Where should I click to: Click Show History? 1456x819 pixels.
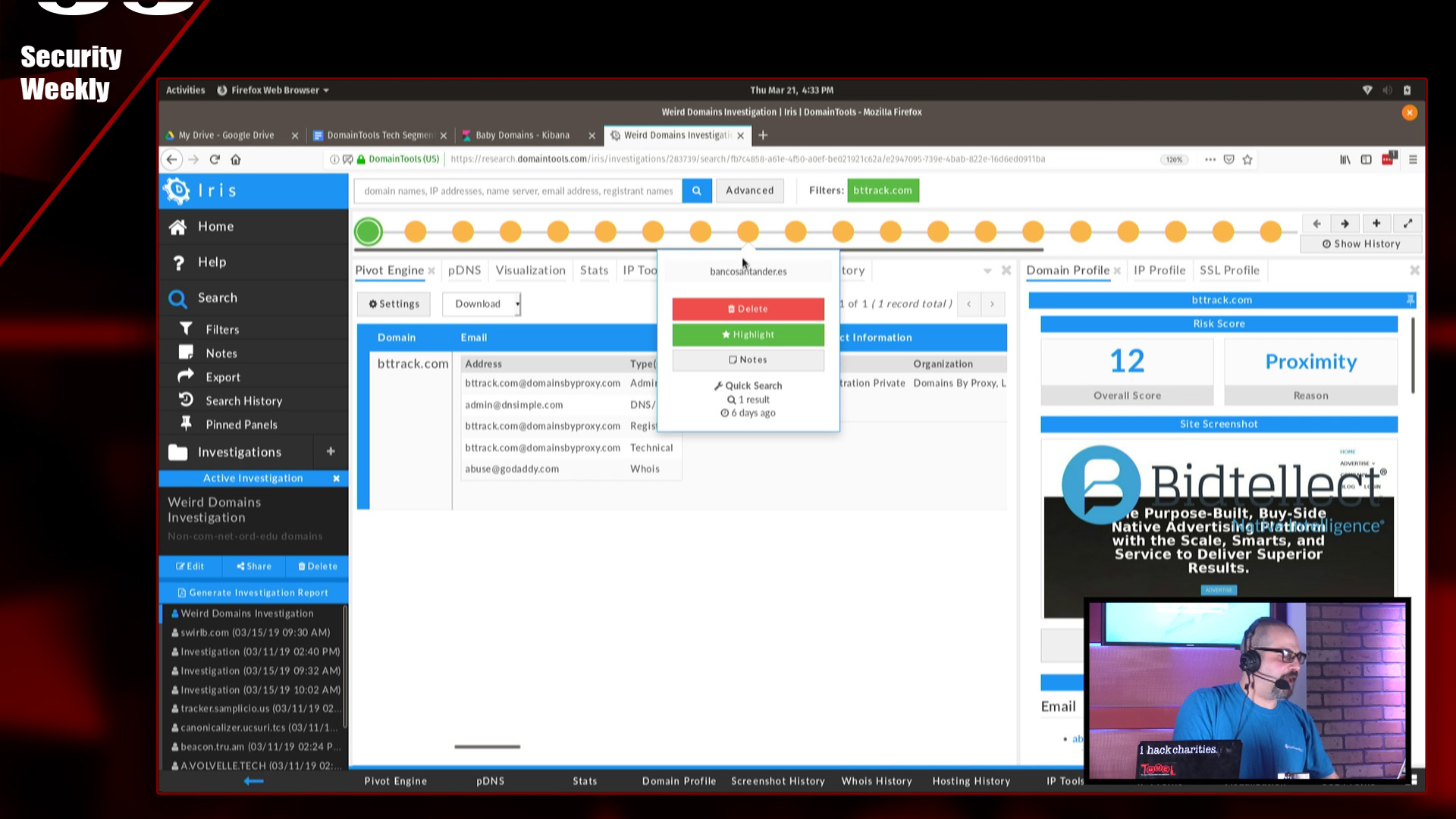click(1361, 244)
